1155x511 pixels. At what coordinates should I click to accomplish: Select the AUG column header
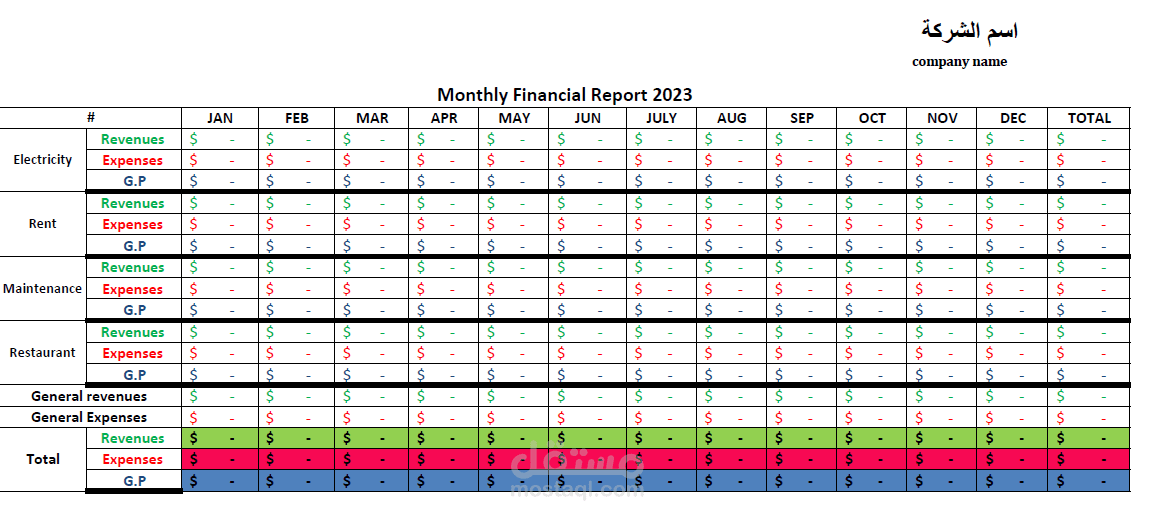click(731, 118)
